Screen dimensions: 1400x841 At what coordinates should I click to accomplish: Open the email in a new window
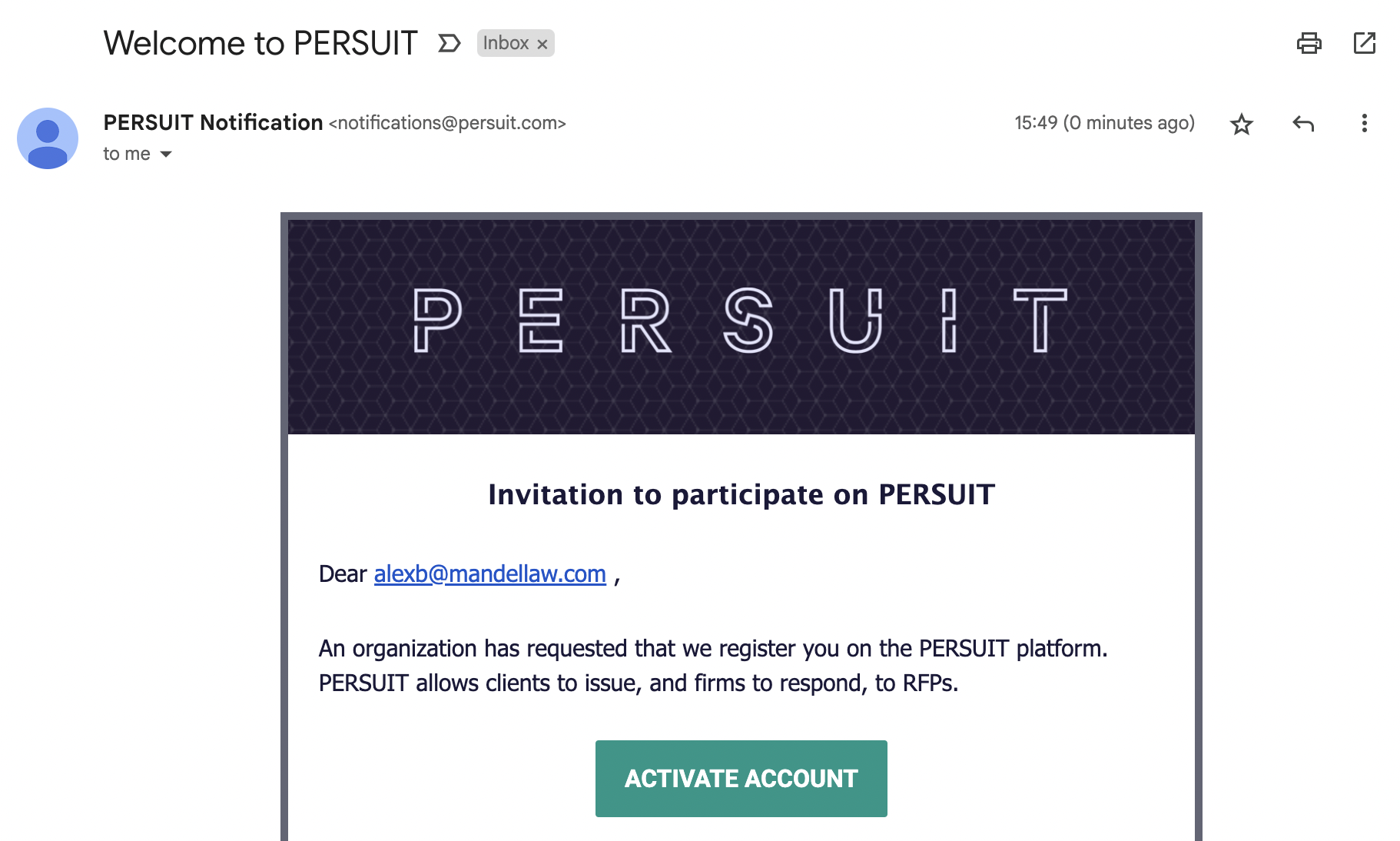(x=1364, y=43)
